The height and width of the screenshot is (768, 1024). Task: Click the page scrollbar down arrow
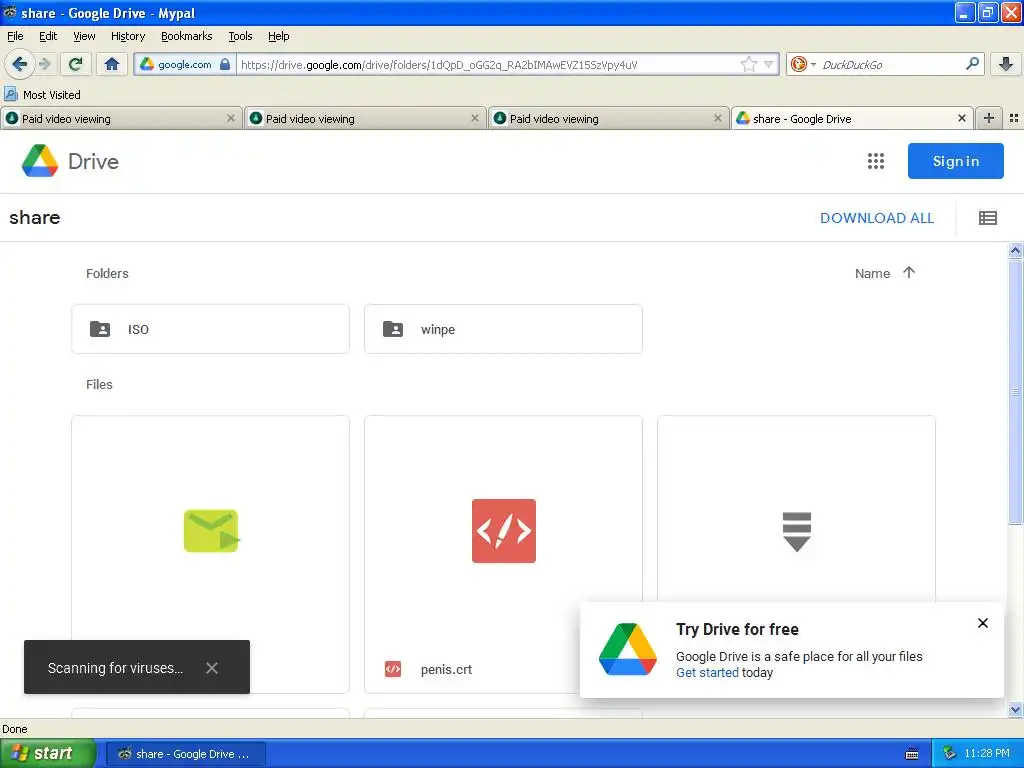point(1015,709)
